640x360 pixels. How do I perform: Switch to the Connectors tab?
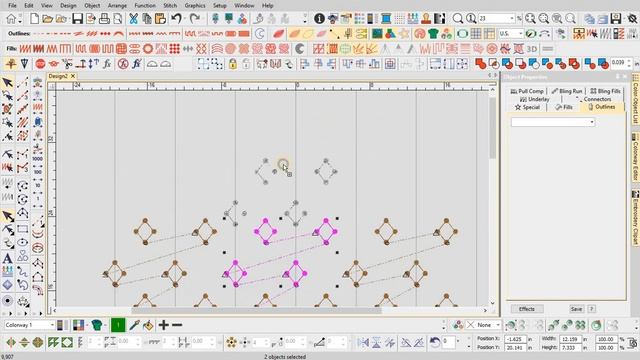tap(593, 99)
